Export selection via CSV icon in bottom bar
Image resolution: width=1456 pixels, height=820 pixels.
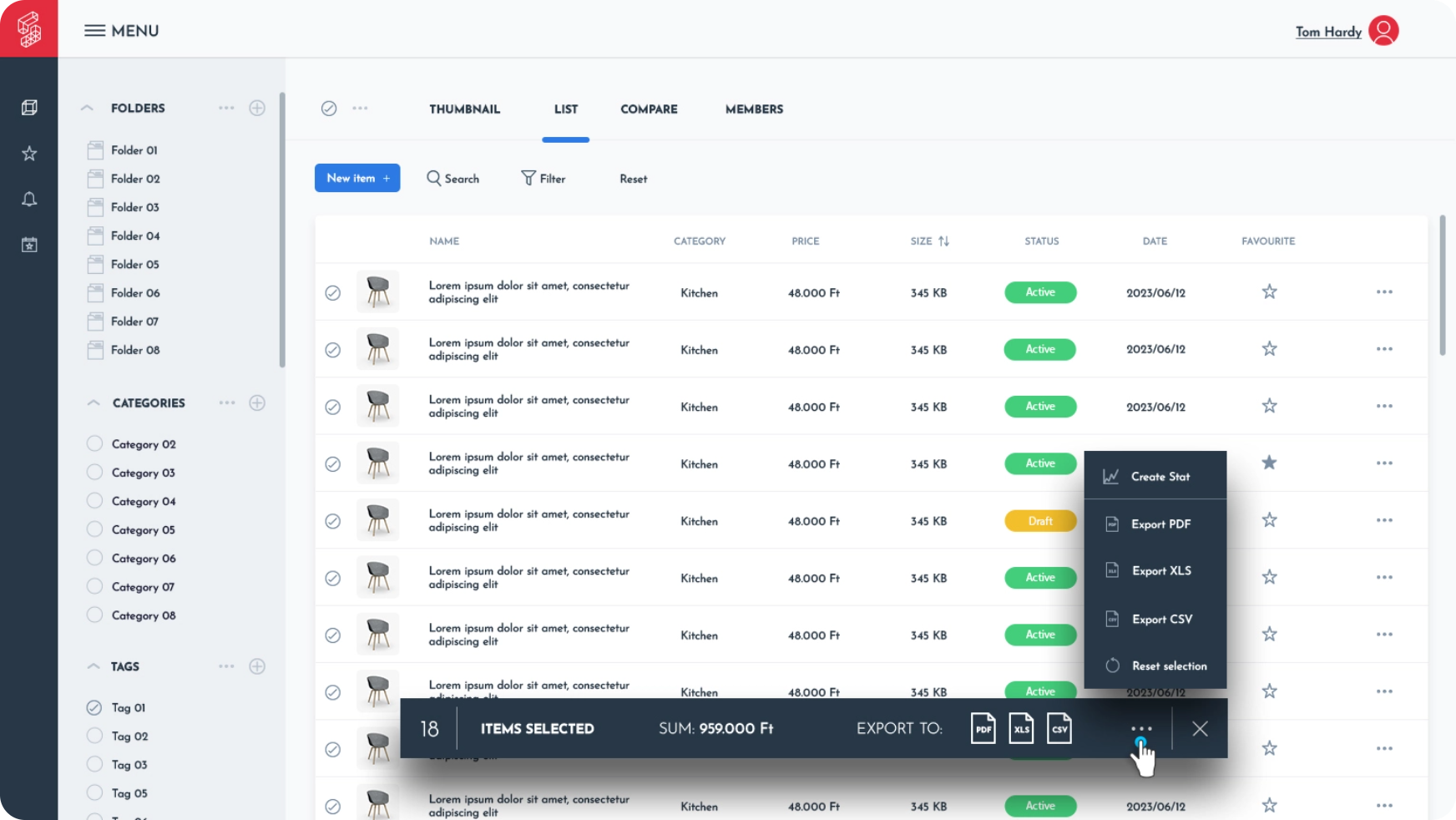click(x=1059, y=728)
